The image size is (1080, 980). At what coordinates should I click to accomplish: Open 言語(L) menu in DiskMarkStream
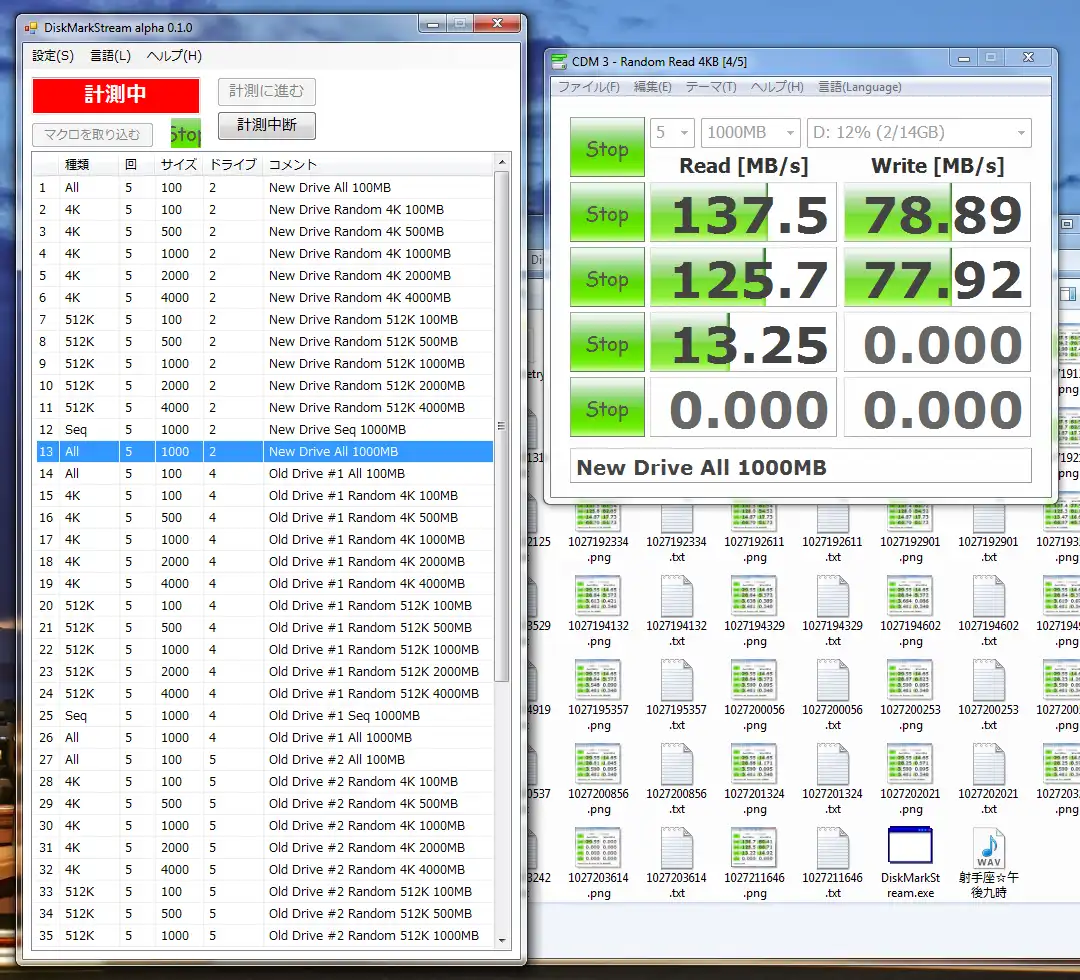pyautogui.click(x=111, y=56)
